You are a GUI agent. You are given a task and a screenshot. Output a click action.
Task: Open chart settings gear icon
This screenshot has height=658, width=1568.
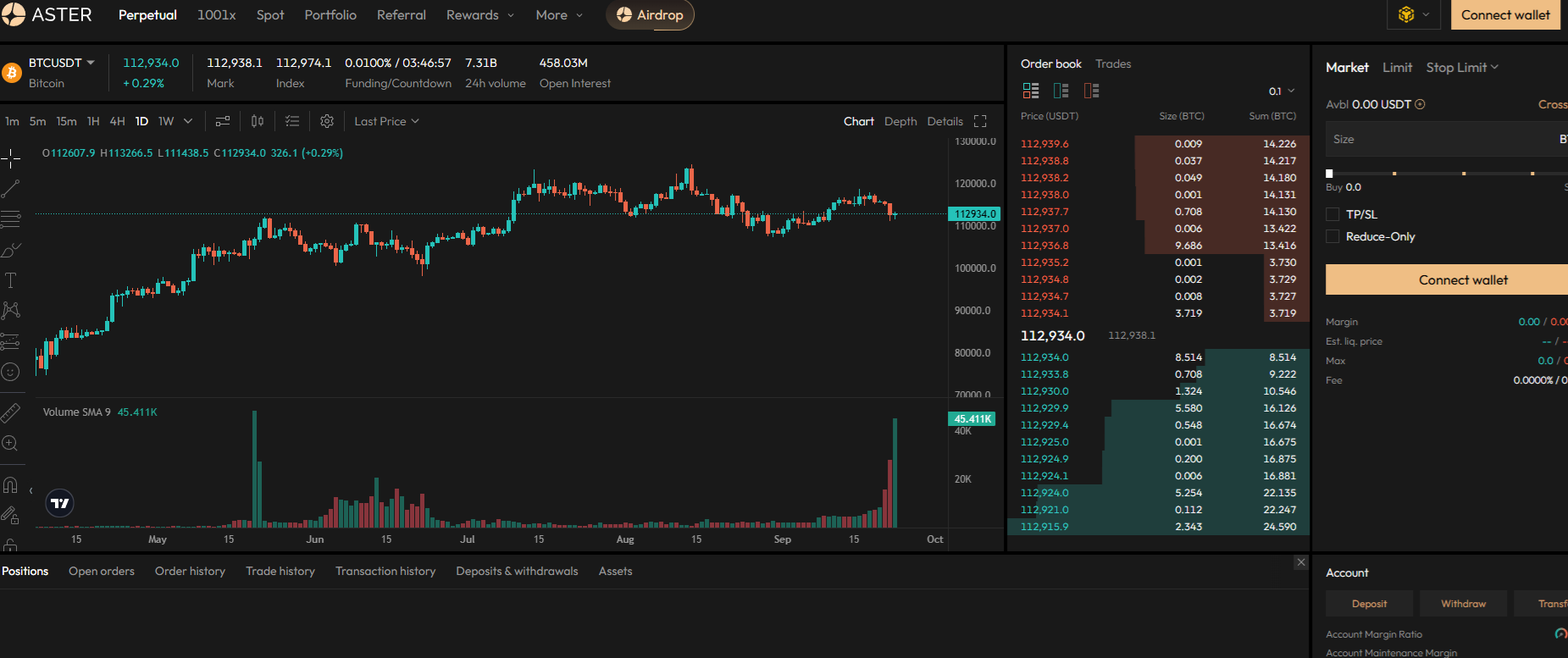tap(327, 121)
